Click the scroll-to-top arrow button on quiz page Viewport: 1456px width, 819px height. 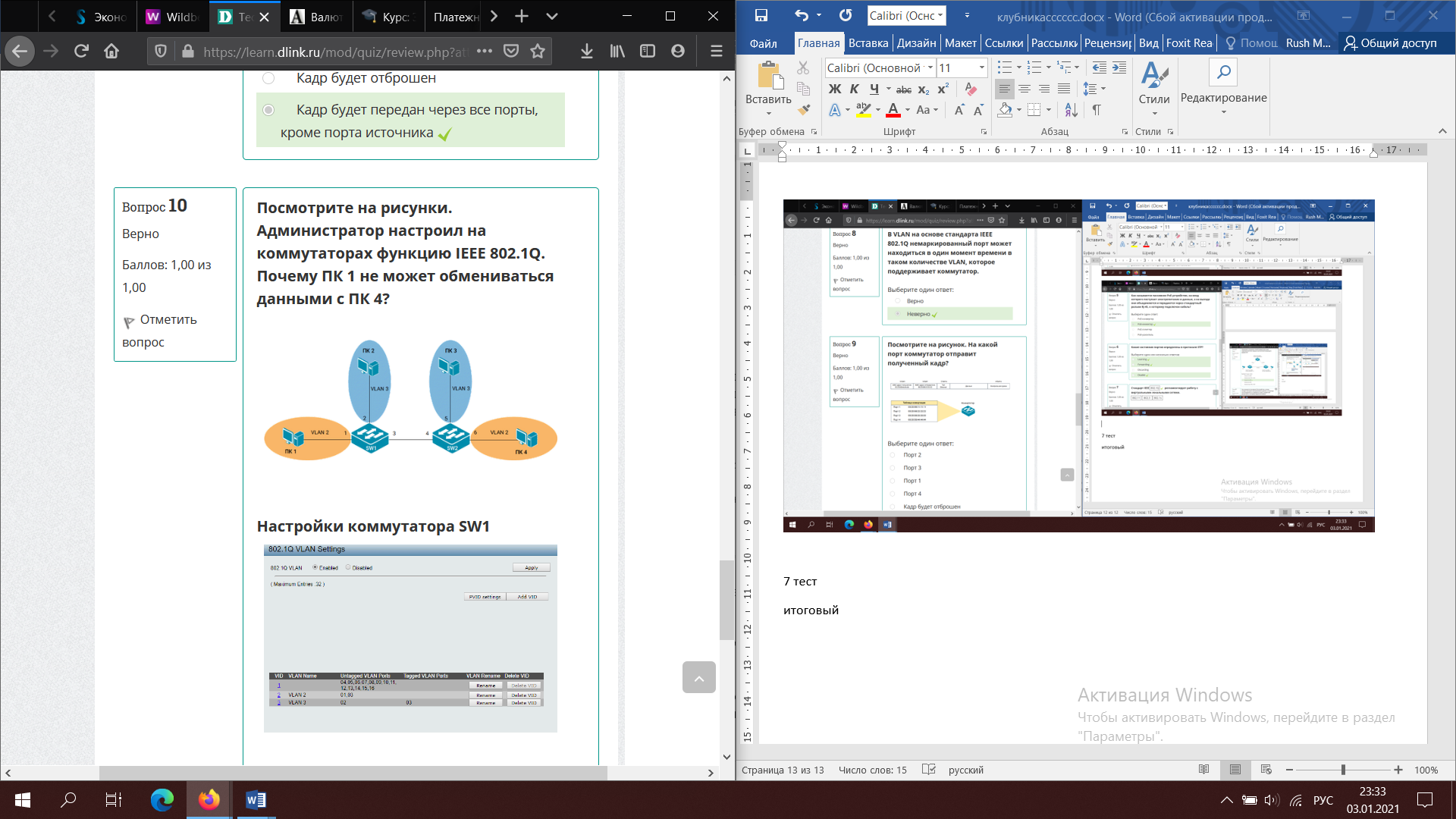click(x=699, y=677)
